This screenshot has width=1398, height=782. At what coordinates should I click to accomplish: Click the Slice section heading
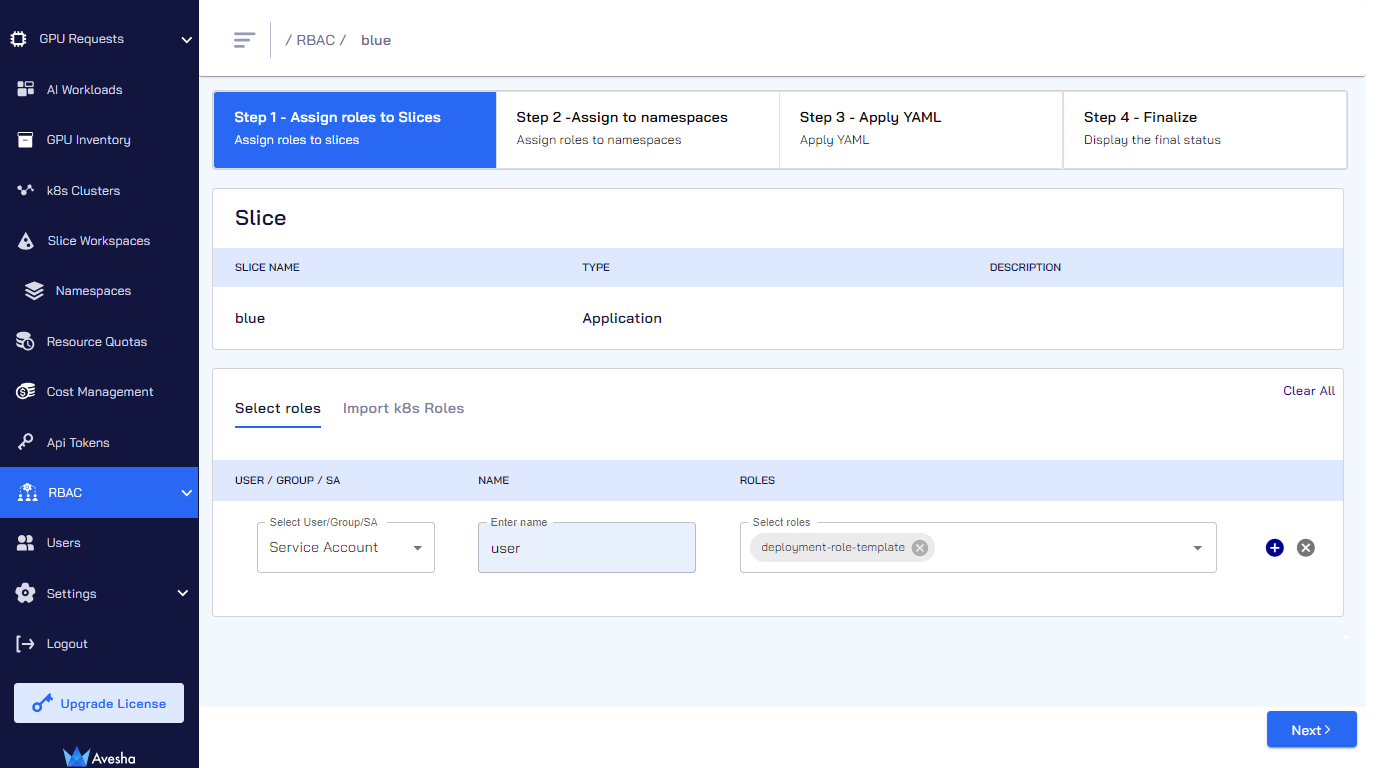click(x=260, y=218)
